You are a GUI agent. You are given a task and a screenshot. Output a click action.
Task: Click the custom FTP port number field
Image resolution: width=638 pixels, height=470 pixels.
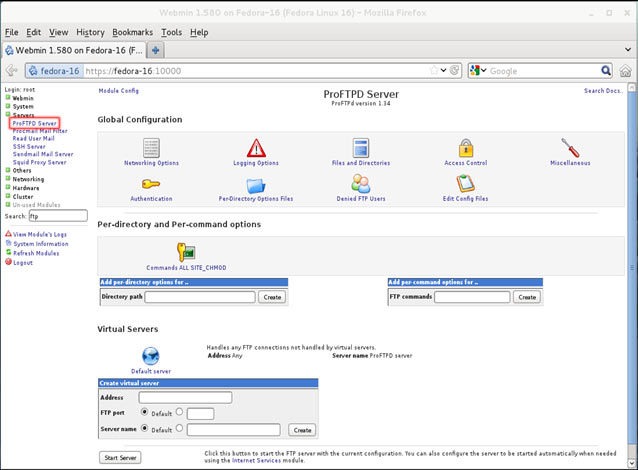200,414
